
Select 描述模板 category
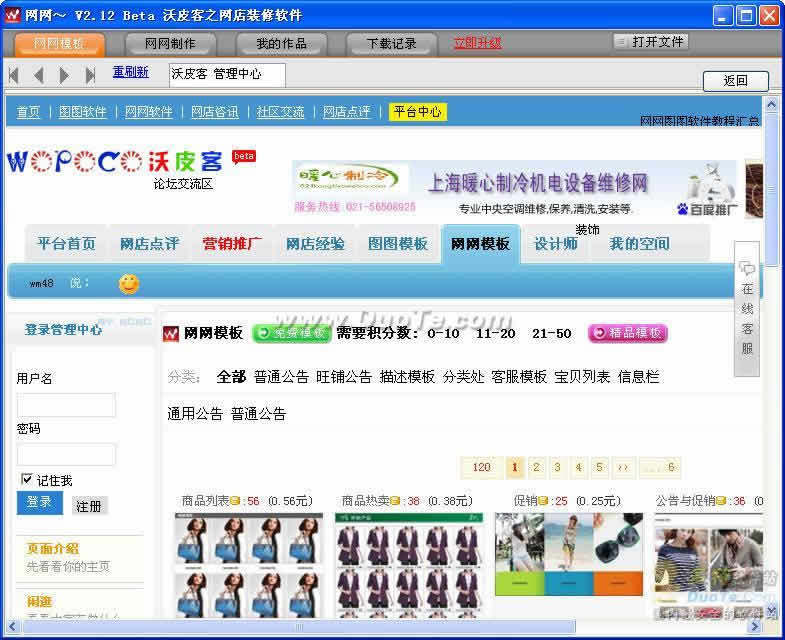click(x=407, y=377)
